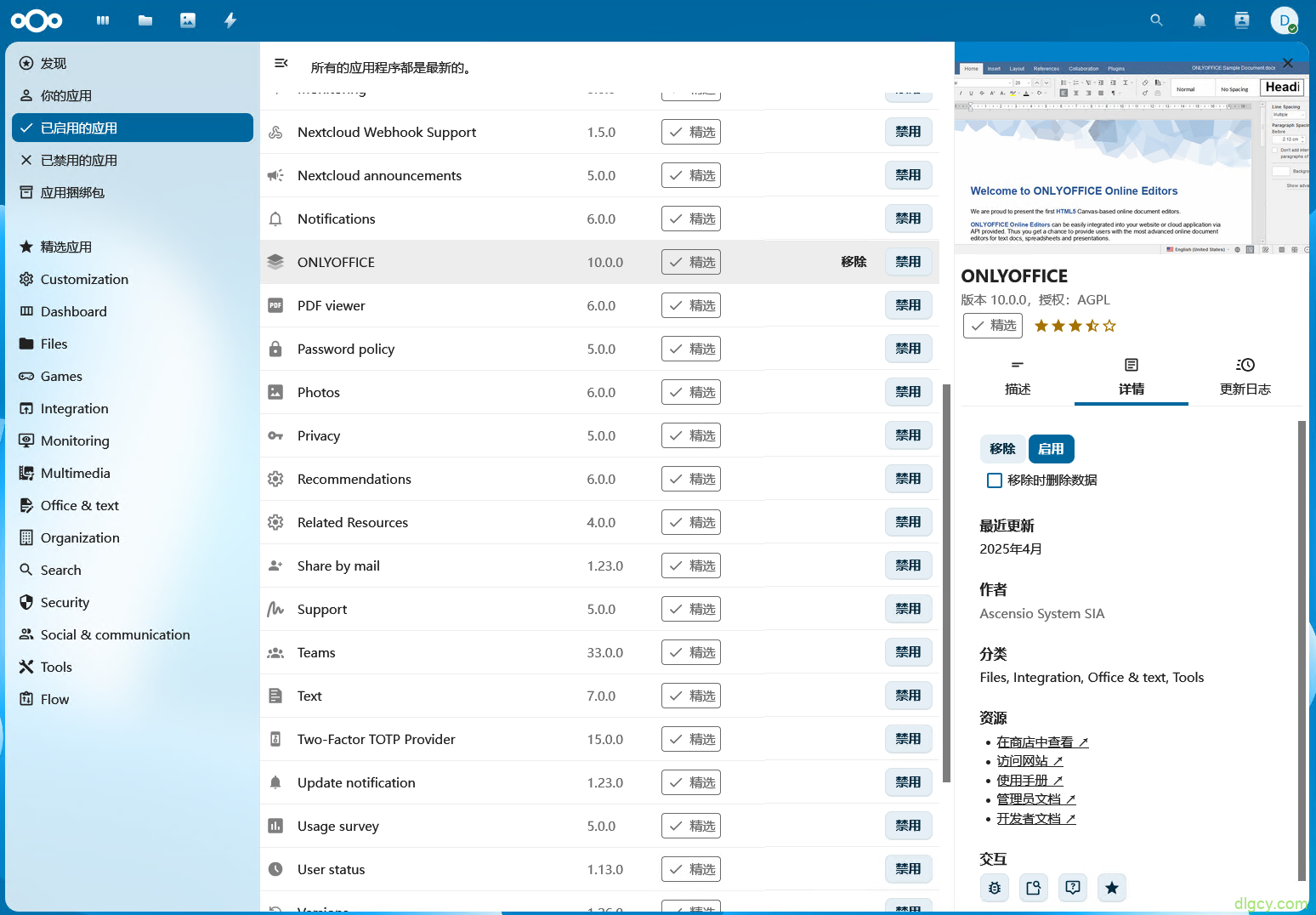
Task: Open the contacts menu icon in the header
Action: point(1242,20)
